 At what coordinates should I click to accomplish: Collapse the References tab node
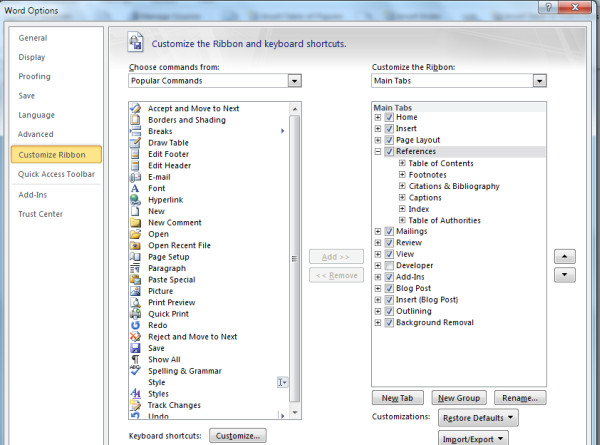tap(378, 152)
